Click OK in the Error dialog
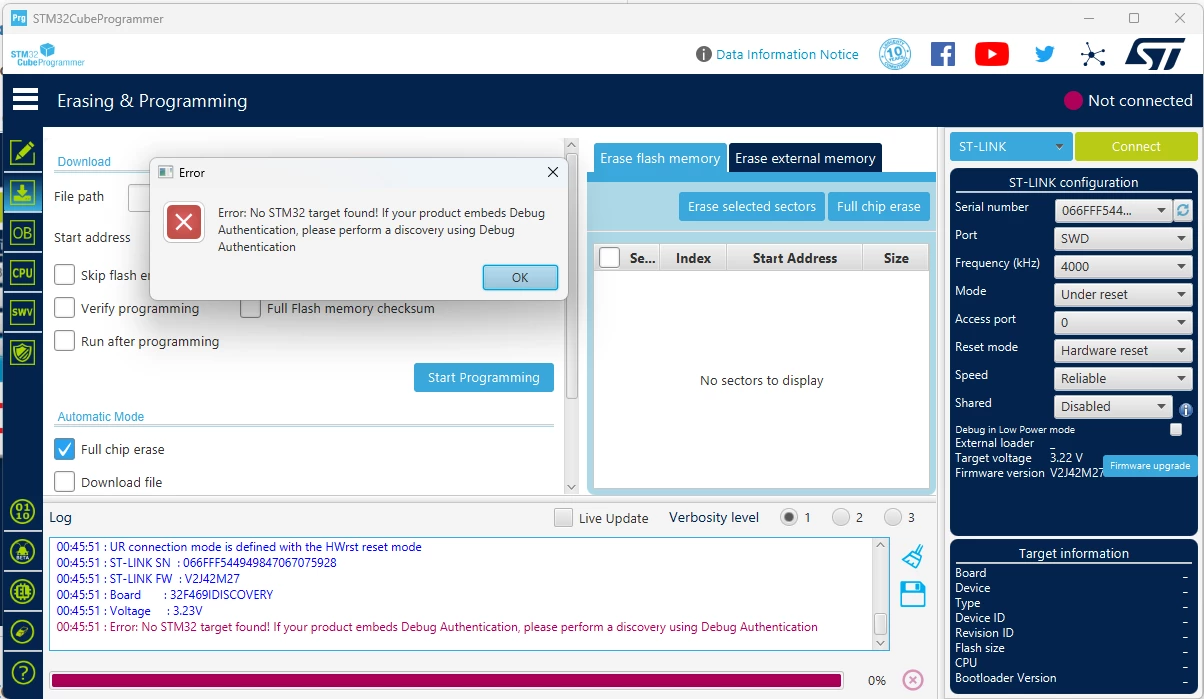Screen dimensions: 1204x699 520,277
